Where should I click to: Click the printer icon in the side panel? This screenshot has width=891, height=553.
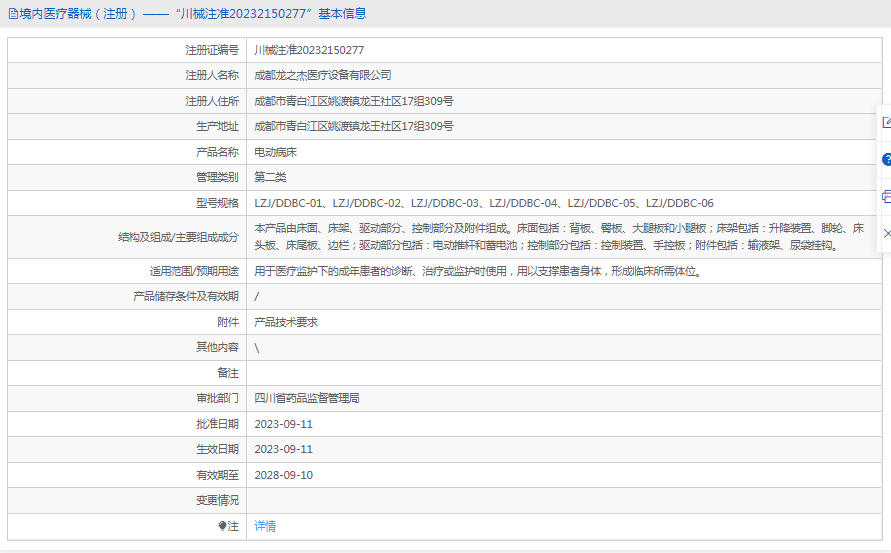pyautogui.click(x=886, y=197)
